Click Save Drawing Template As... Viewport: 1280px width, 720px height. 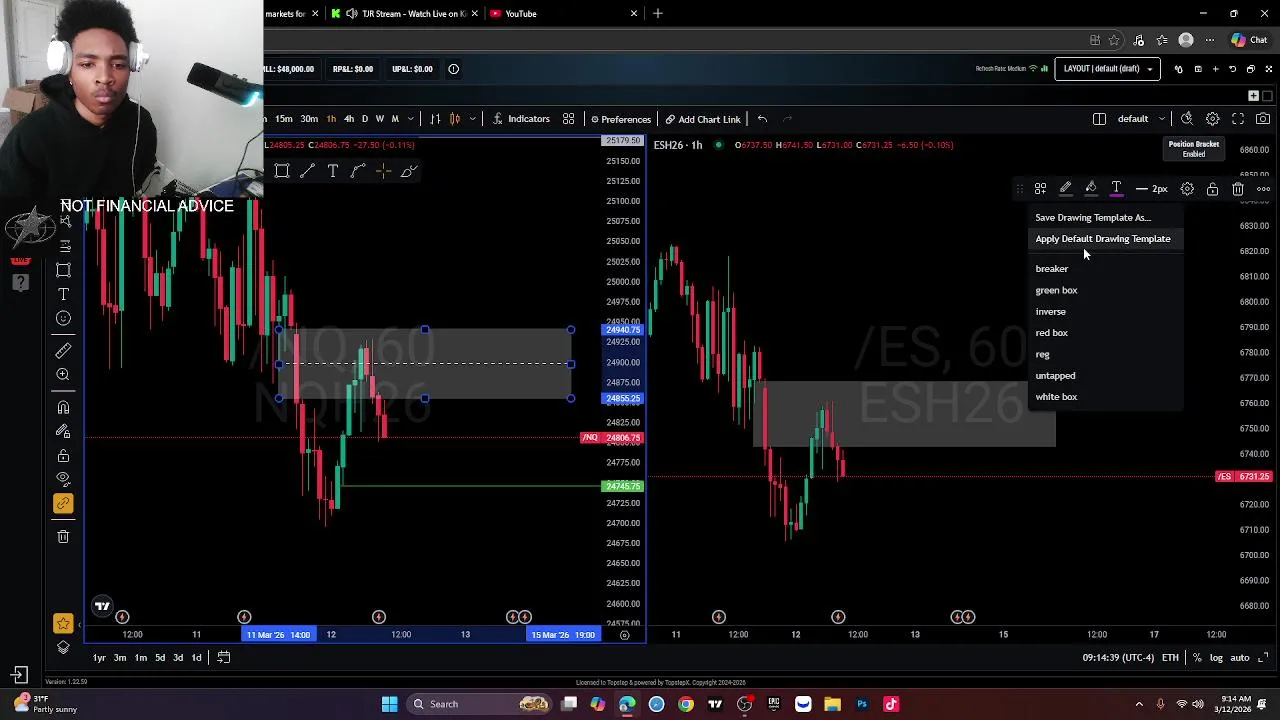tap(1093, 217)
